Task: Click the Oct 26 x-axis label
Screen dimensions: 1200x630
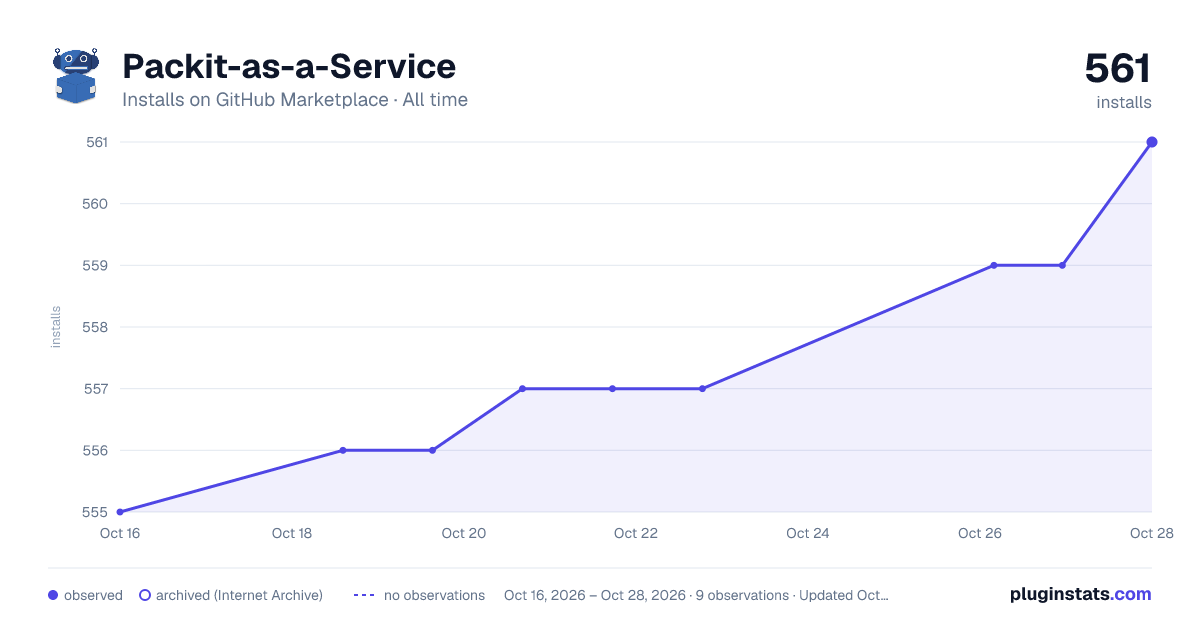Action: click(x=980, y=533)
